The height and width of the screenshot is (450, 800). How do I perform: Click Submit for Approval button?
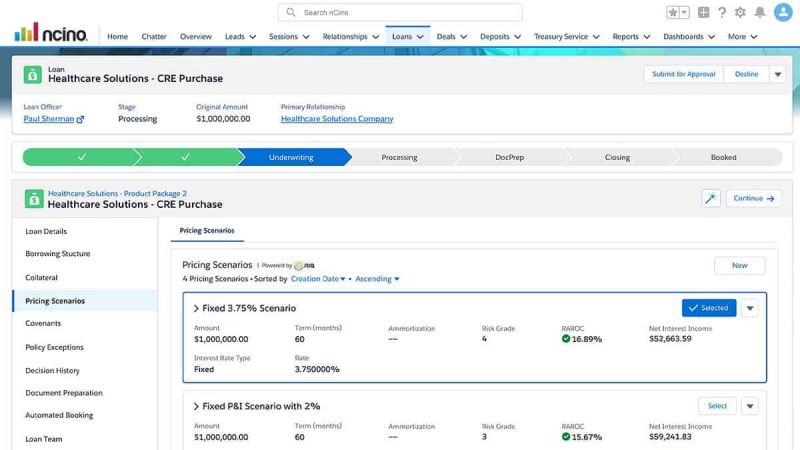(683, 74)
